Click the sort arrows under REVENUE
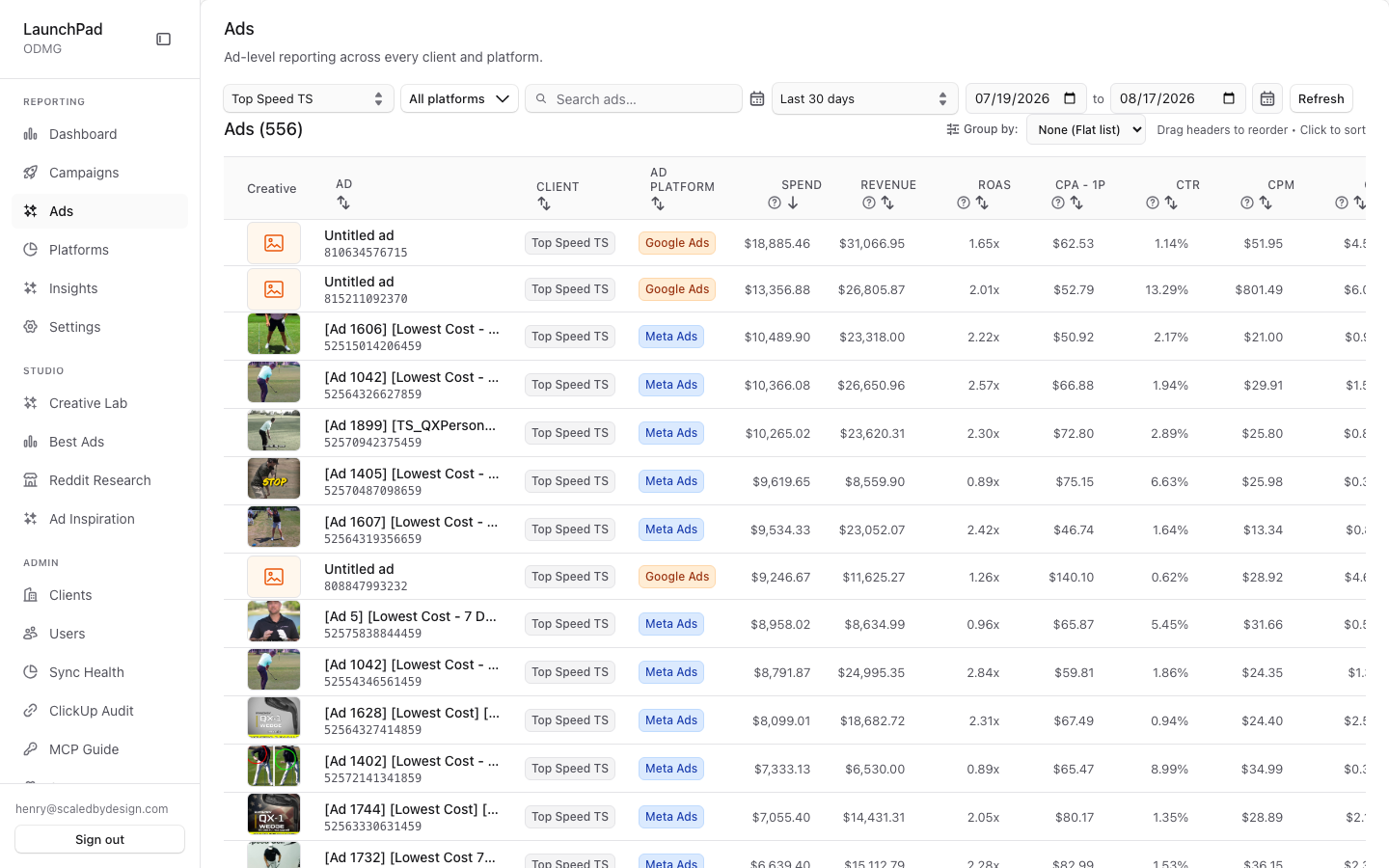 (x=887, y=203)
